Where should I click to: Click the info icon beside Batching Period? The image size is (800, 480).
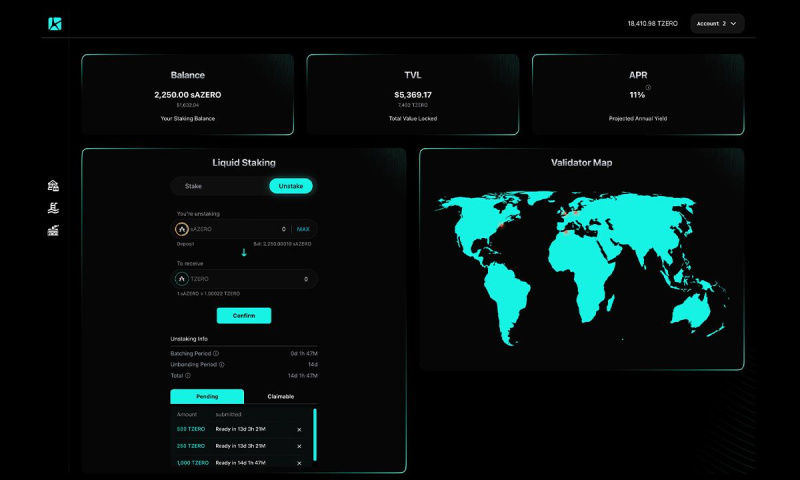pyautogui.click(x=216, y=353)
